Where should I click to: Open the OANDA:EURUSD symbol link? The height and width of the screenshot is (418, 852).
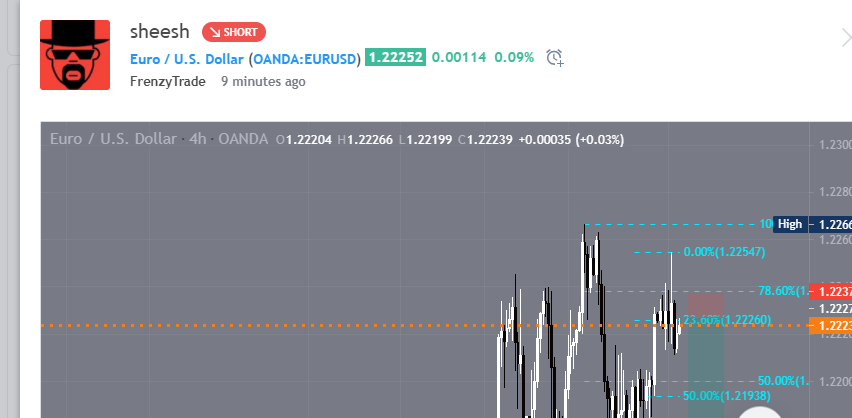(x=304, y=58)
